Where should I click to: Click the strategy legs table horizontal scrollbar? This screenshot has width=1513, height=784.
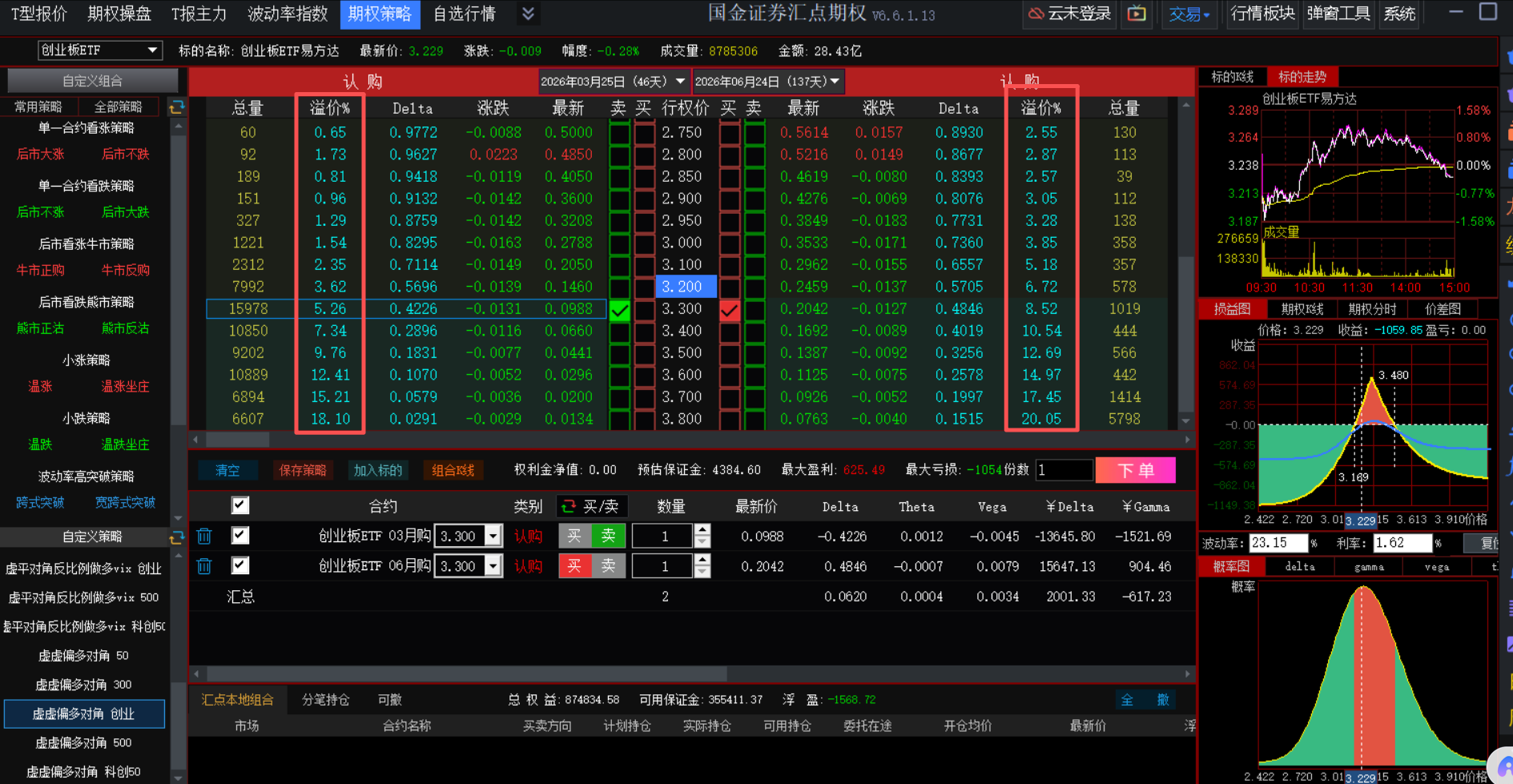pyautogui.click(x=467, y=674)
